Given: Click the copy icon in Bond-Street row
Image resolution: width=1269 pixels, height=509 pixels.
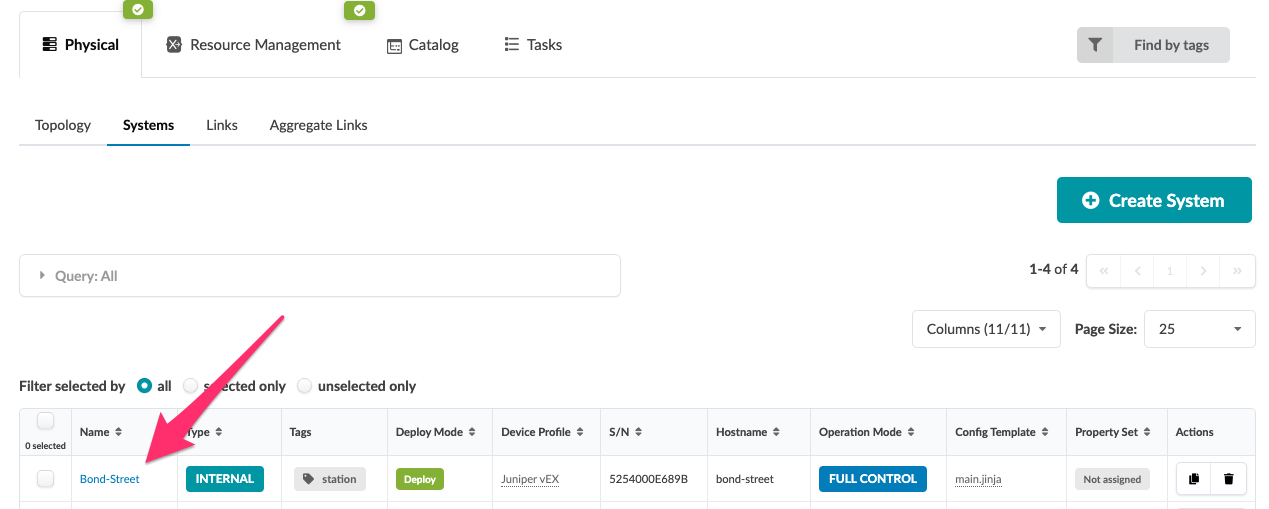Looking at the screenshot, I should (1193, 479).
